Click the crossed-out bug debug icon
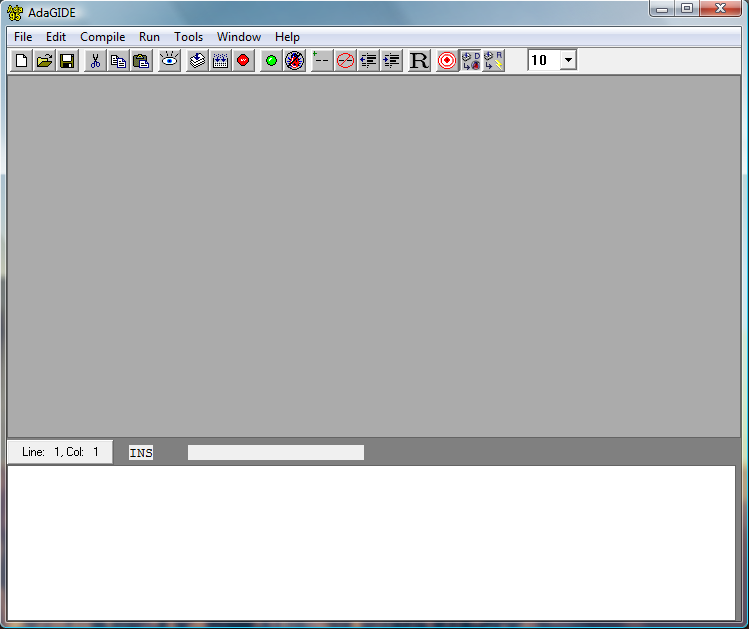 pyautogui.click(x=294, y=61)
